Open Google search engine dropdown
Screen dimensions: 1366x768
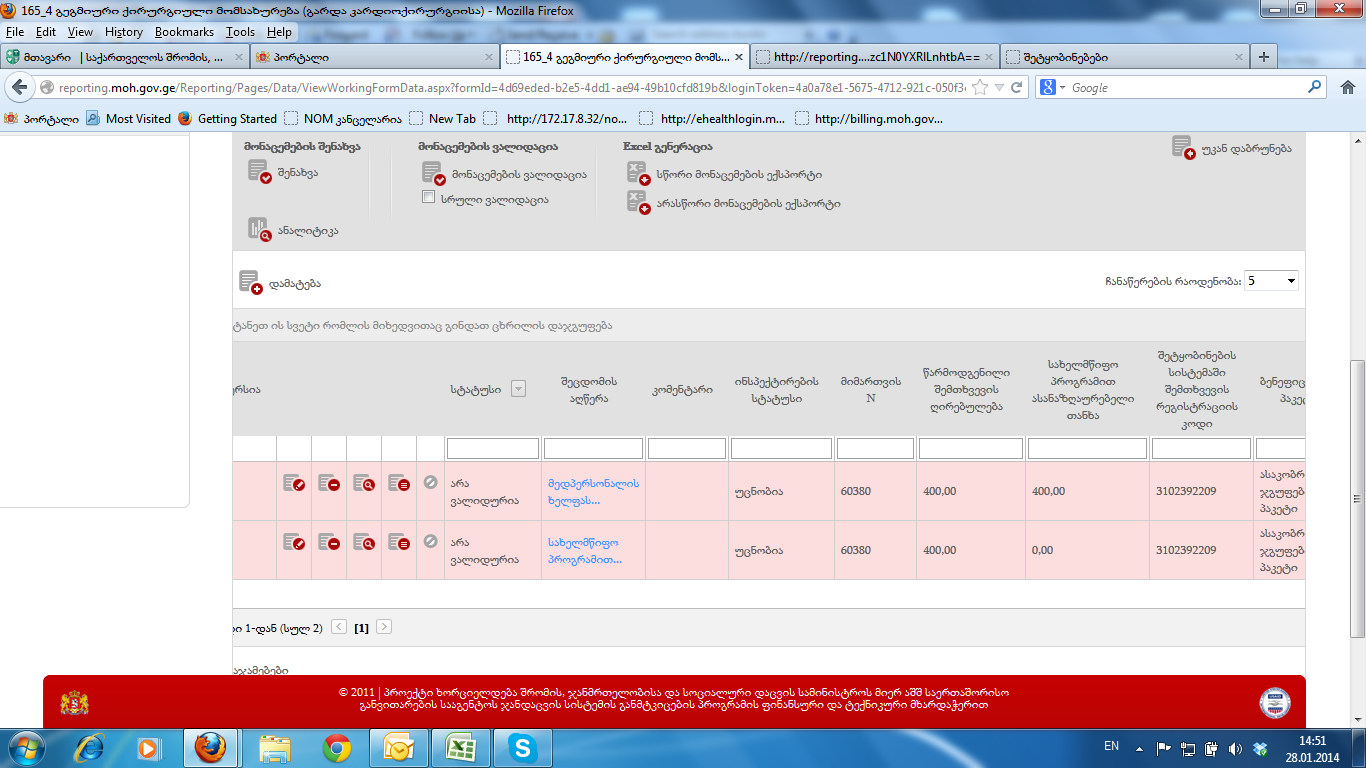click(x=1054, y=88)
